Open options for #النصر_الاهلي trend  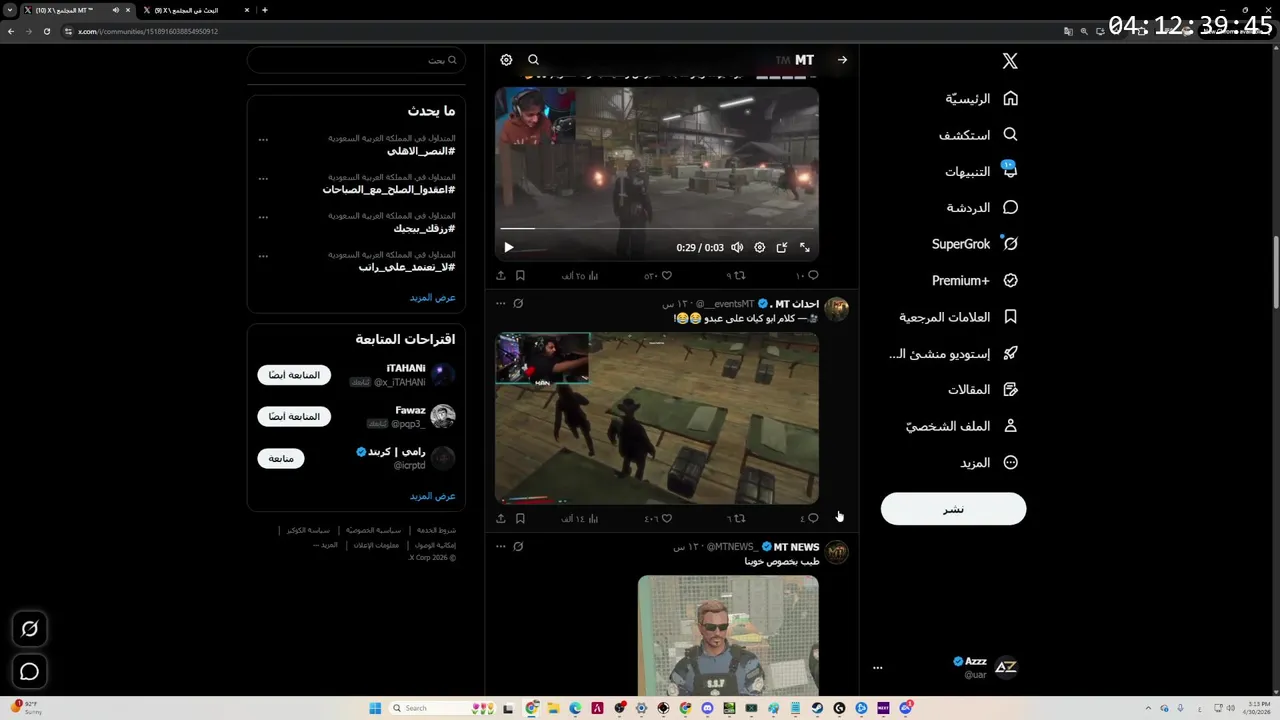click(x=263, y=139)
